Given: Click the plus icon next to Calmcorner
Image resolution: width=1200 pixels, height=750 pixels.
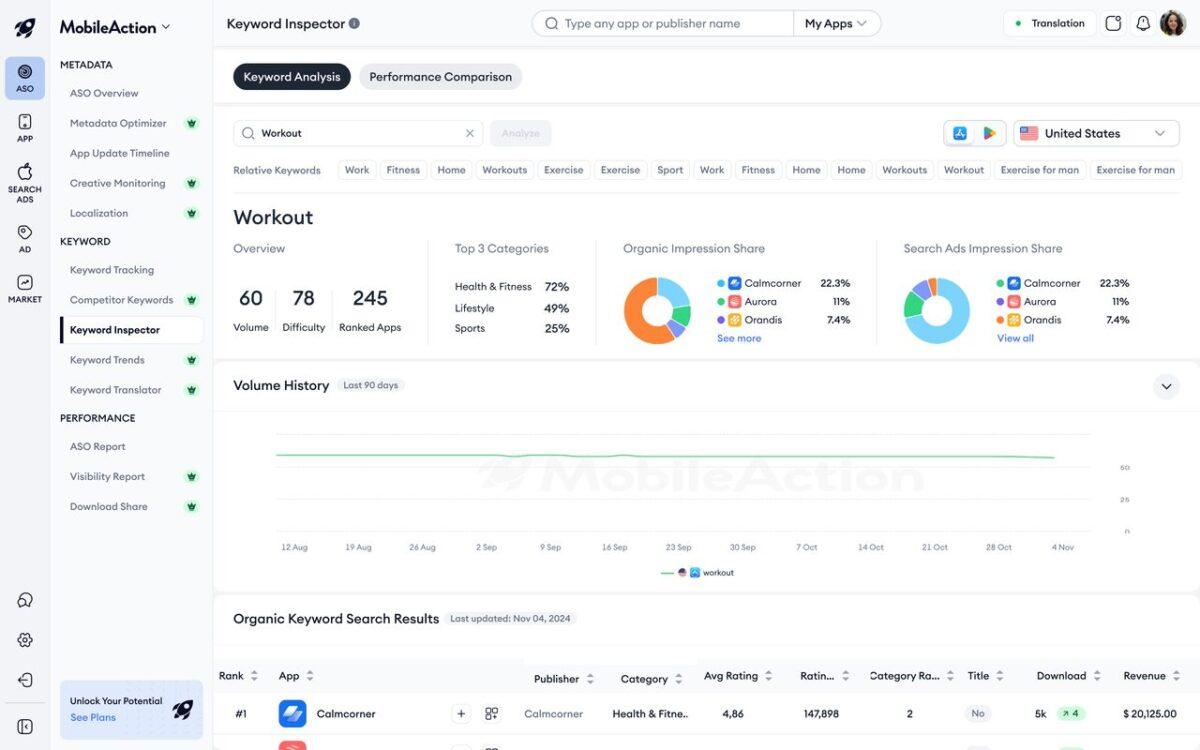Looking at the screenshot, I should coord(461,714).
